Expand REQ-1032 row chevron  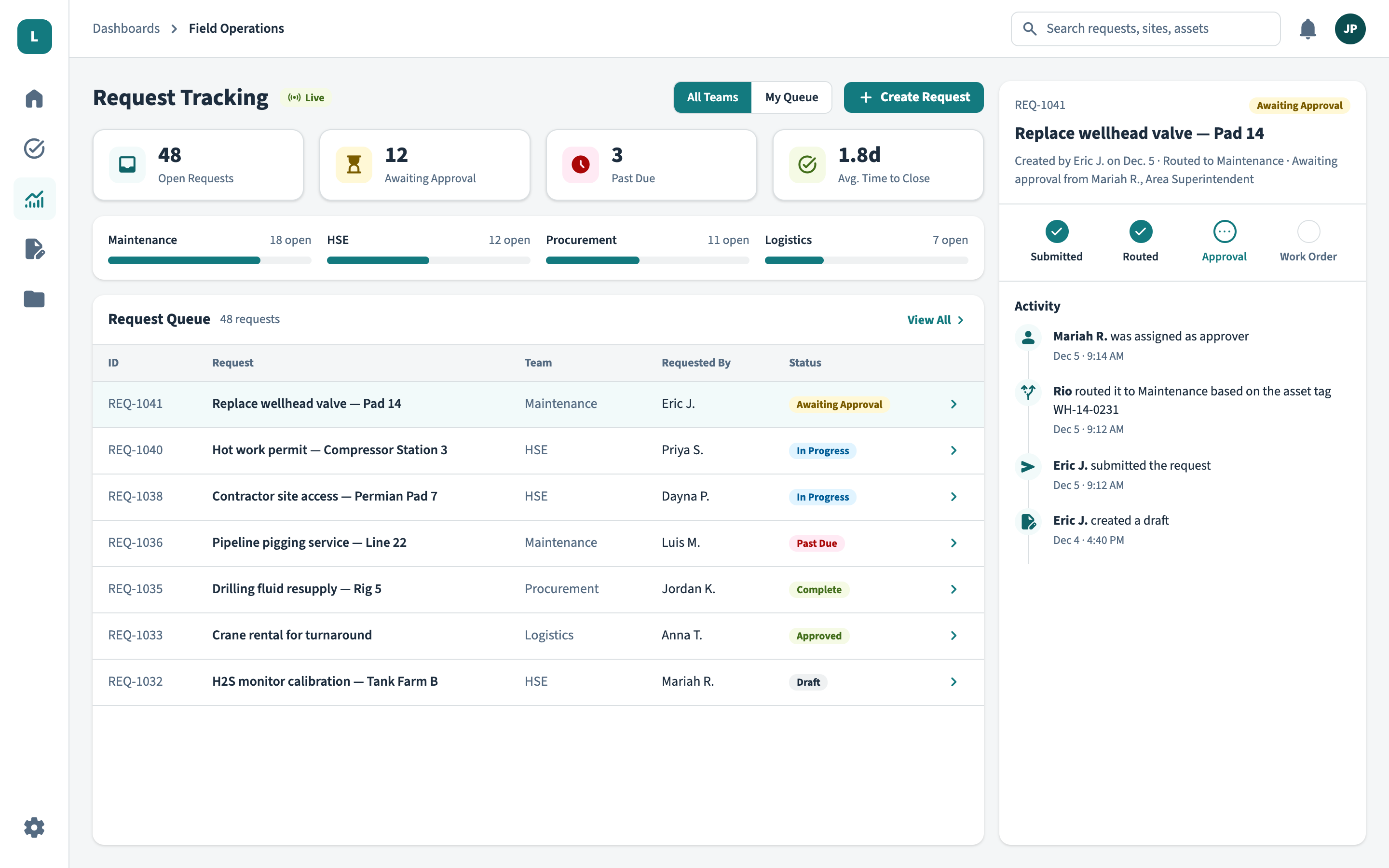(x=953, y=682)
